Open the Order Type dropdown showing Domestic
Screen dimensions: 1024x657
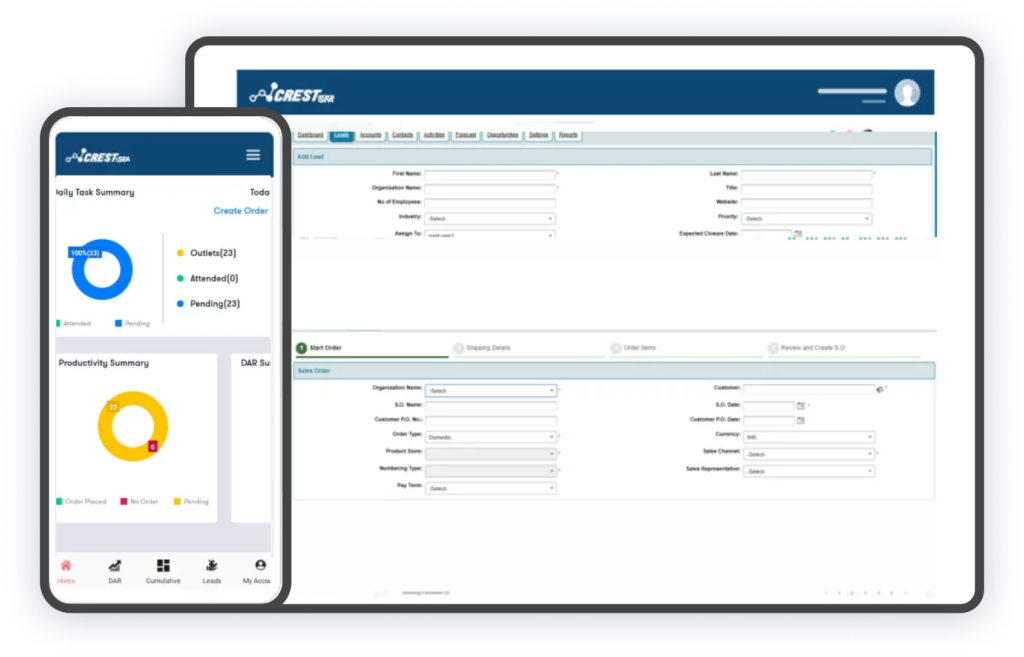click(x=490, y=437)
